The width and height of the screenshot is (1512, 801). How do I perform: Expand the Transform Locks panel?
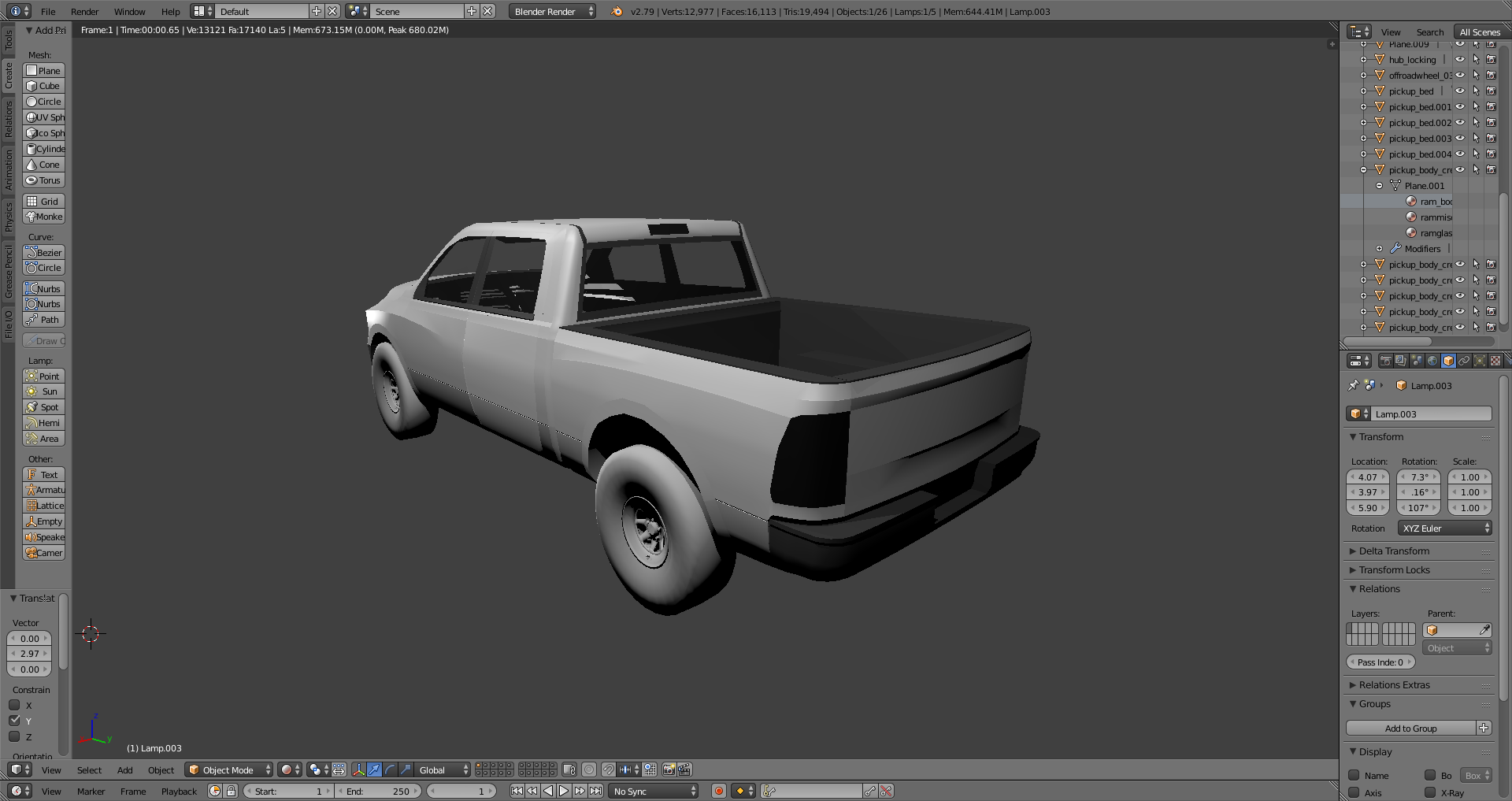(x=1393, y=569)
